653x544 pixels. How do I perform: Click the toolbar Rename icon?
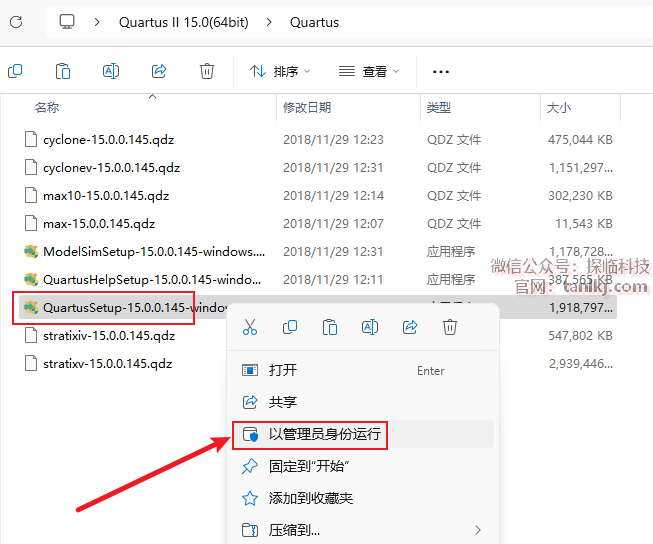[x=111, y=71]
